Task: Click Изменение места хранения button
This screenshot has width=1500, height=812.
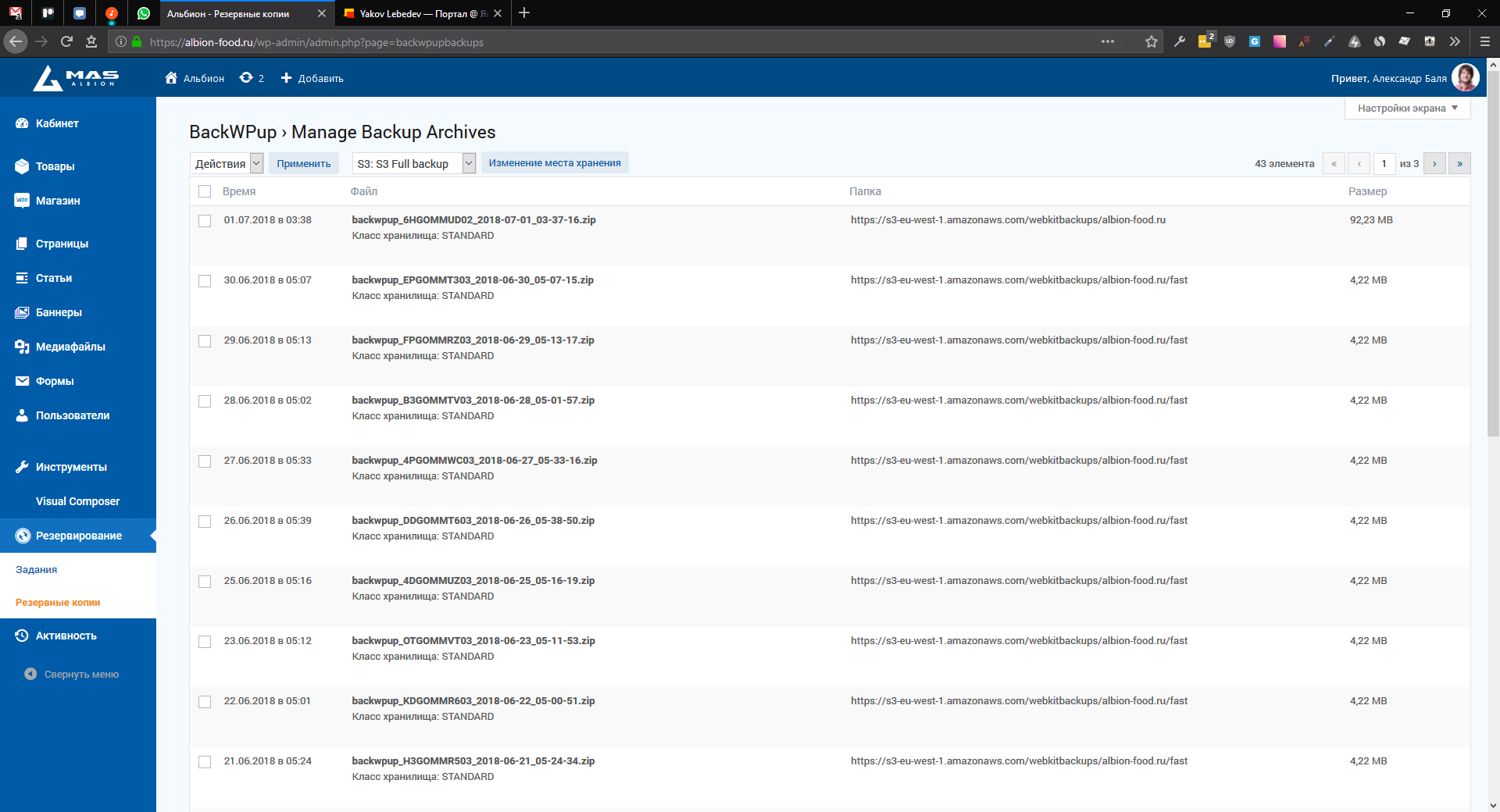Action: tap(554, 163)
